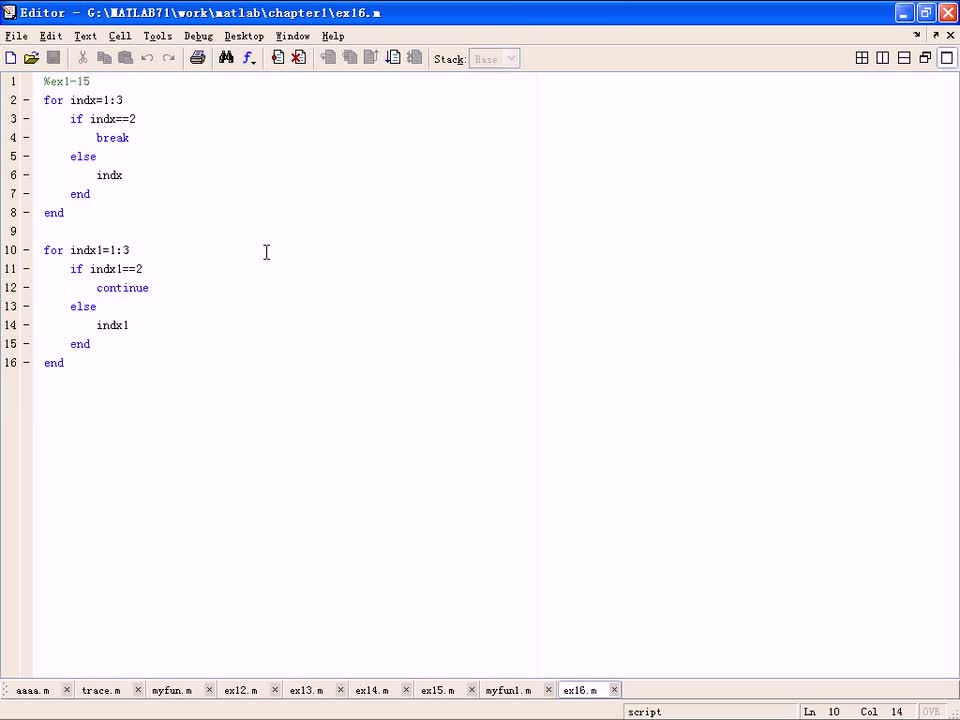
Task: Close the ex15.m tab
Action: point(471,690)
